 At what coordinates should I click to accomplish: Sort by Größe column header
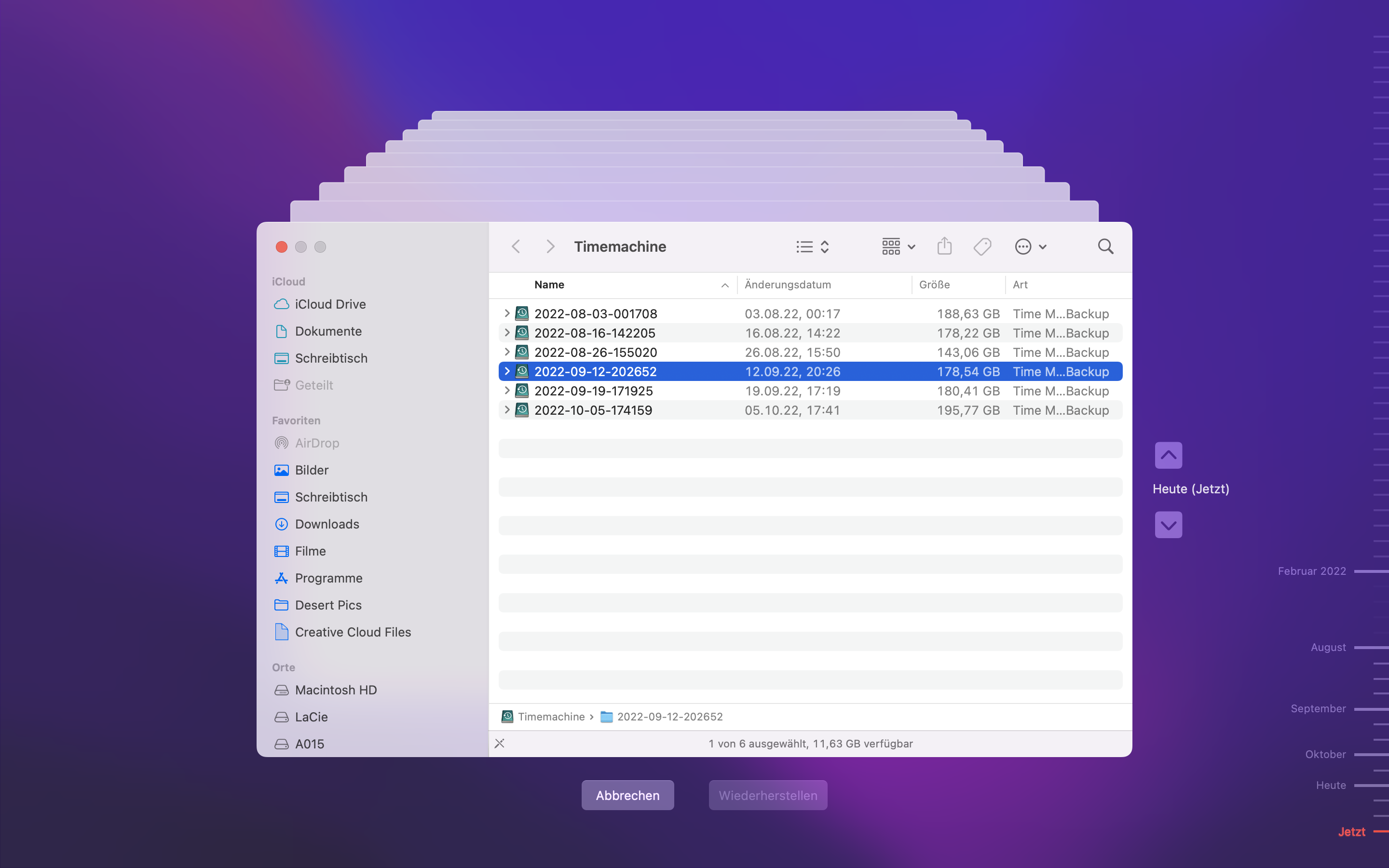(x=934, y=285)
